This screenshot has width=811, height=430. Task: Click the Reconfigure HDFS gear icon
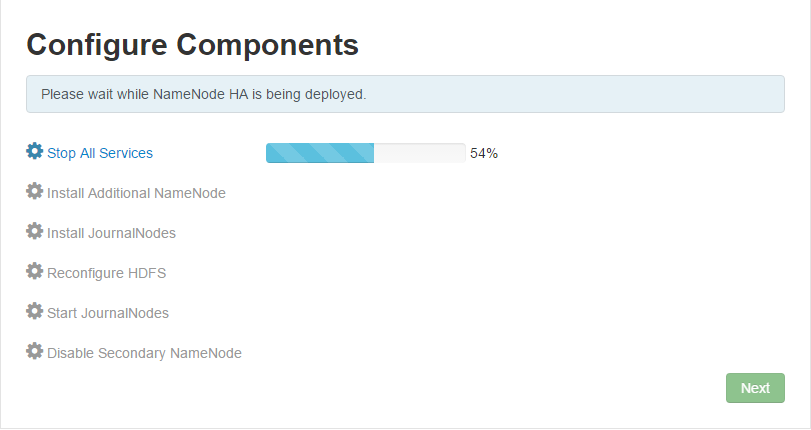[x=35, y=272]
